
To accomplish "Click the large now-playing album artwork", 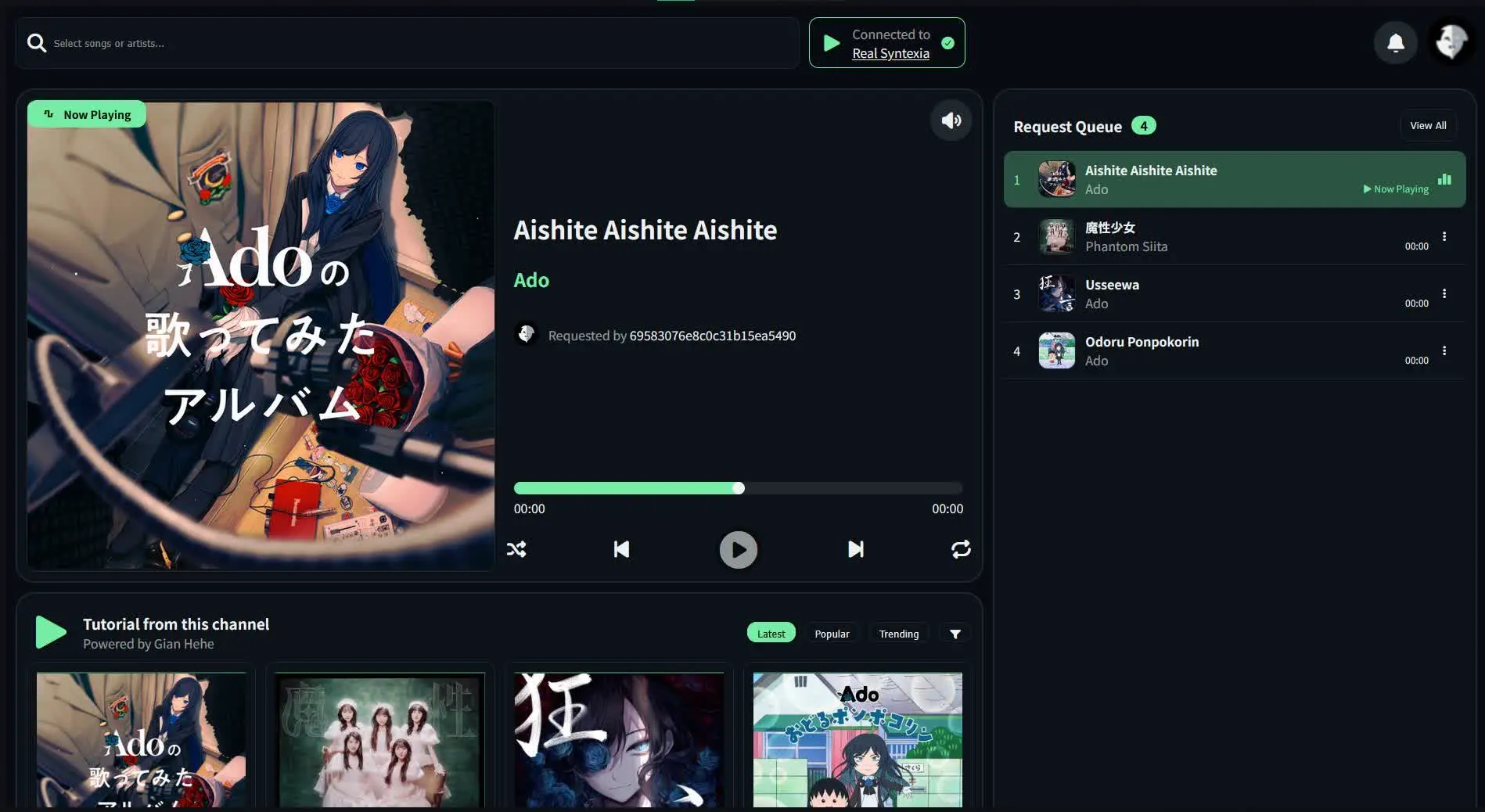I will click(x=261, y=335).
